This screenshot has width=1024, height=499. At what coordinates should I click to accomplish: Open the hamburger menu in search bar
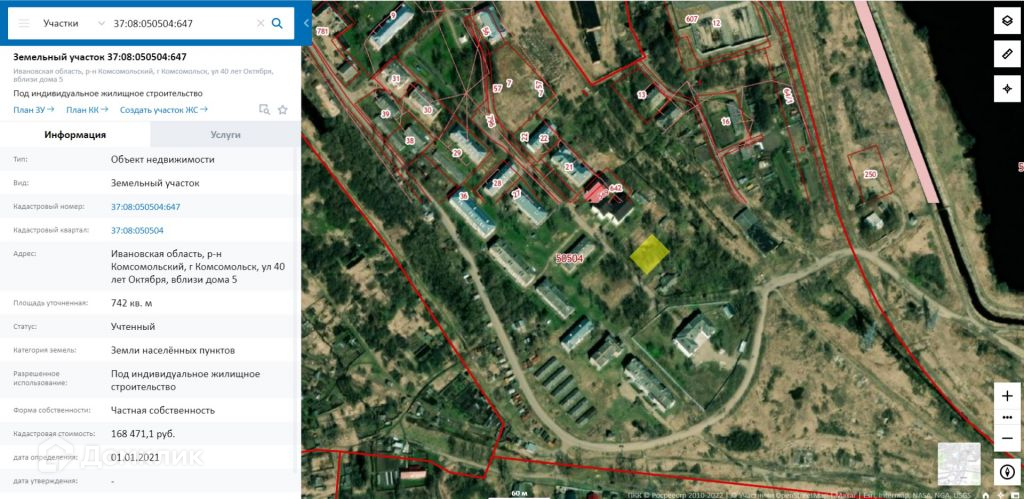[24, 23]
